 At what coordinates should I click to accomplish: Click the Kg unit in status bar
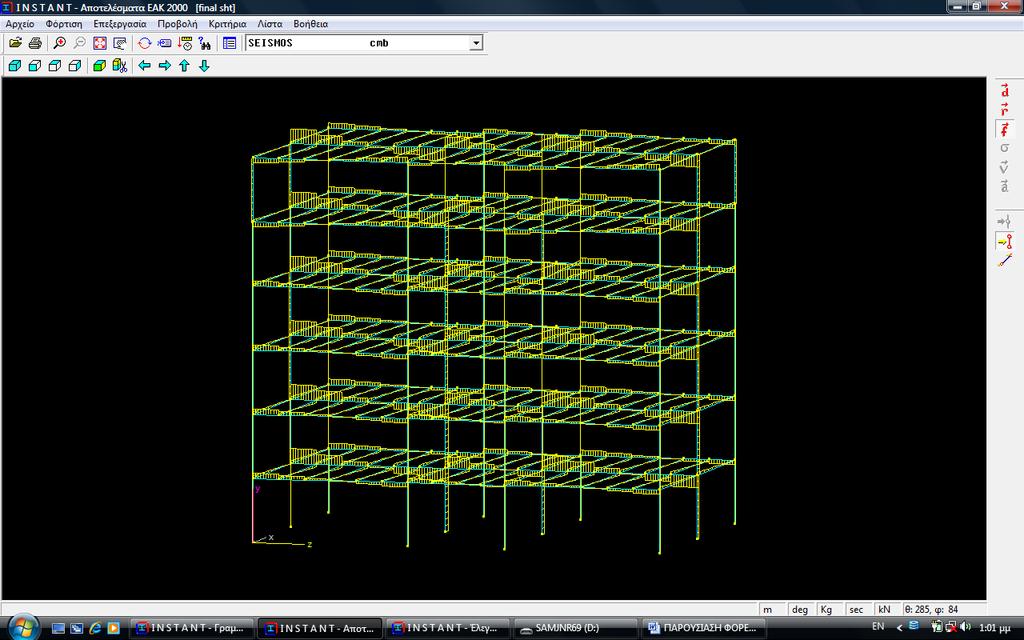827,609
